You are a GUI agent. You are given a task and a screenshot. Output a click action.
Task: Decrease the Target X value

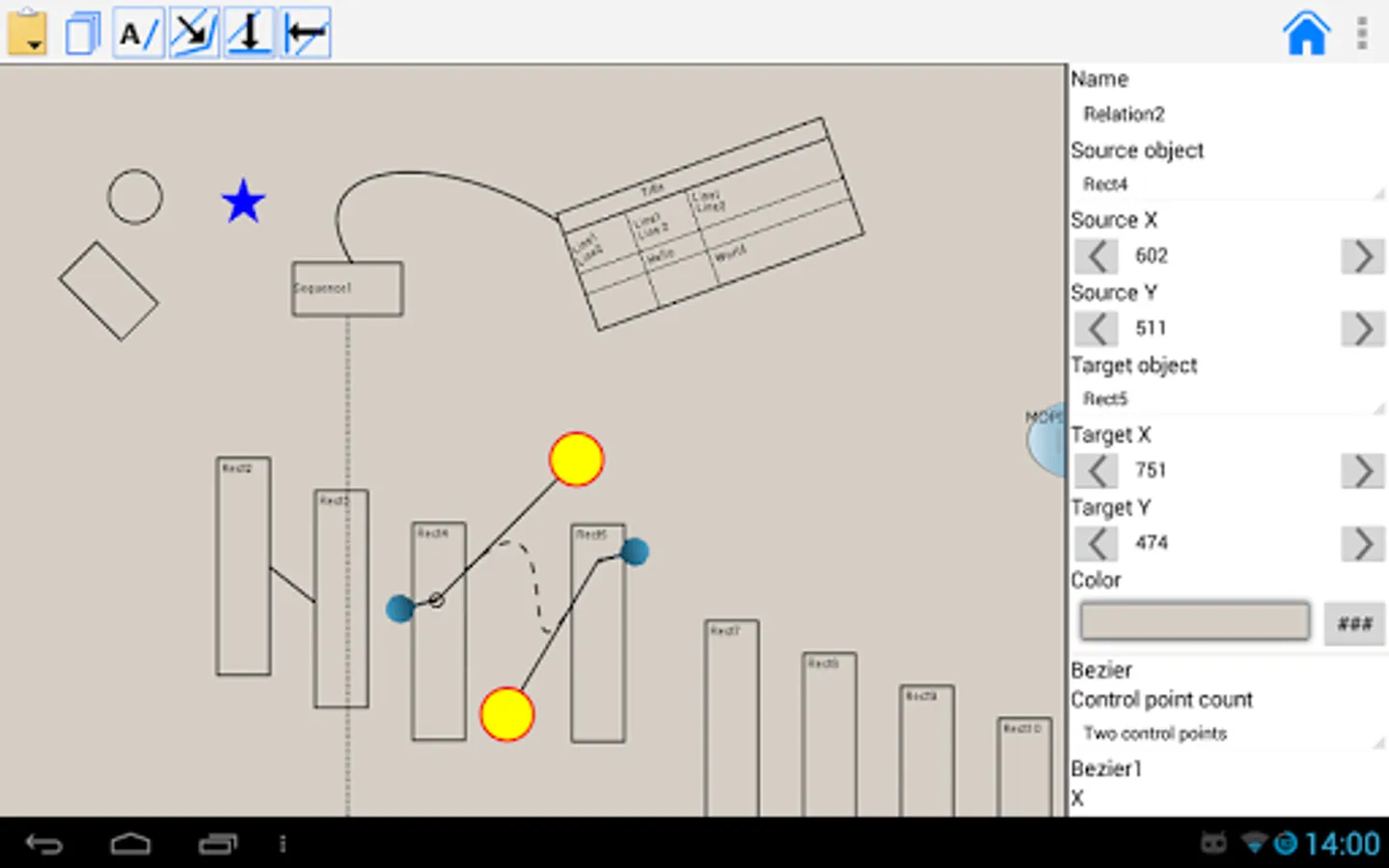pos(1097,471)
